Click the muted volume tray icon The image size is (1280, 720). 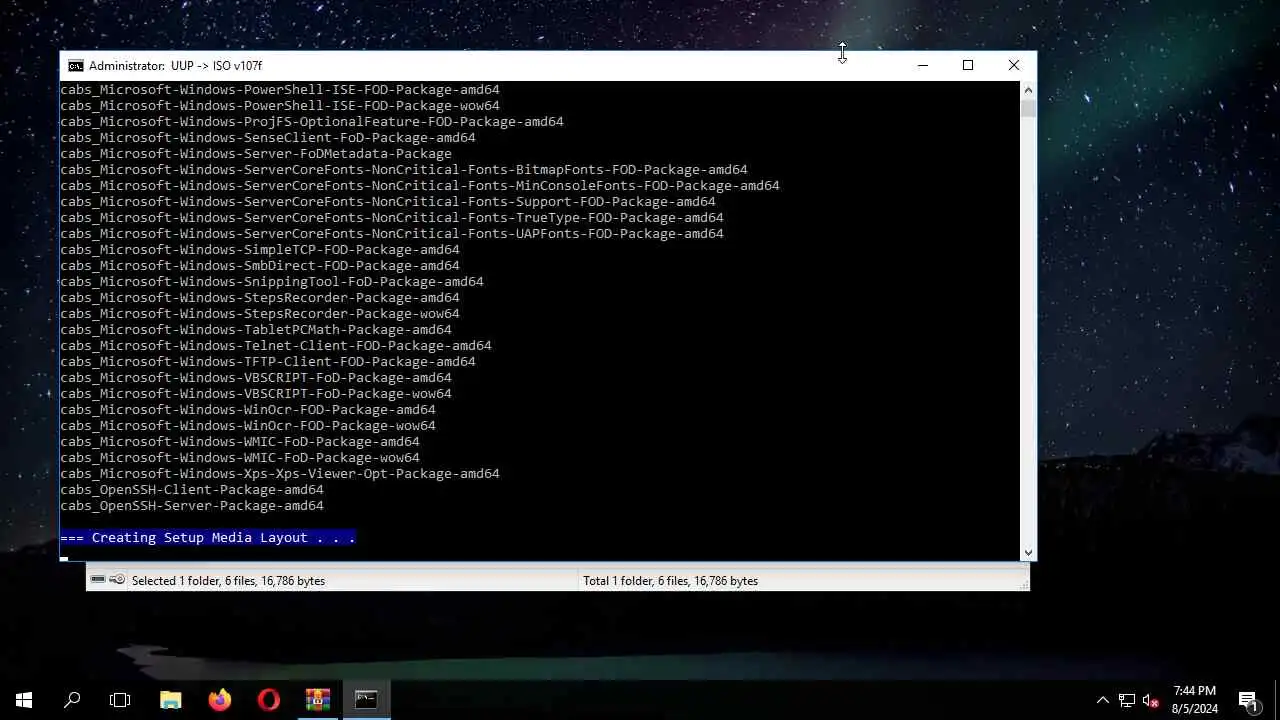point(1151,700)
